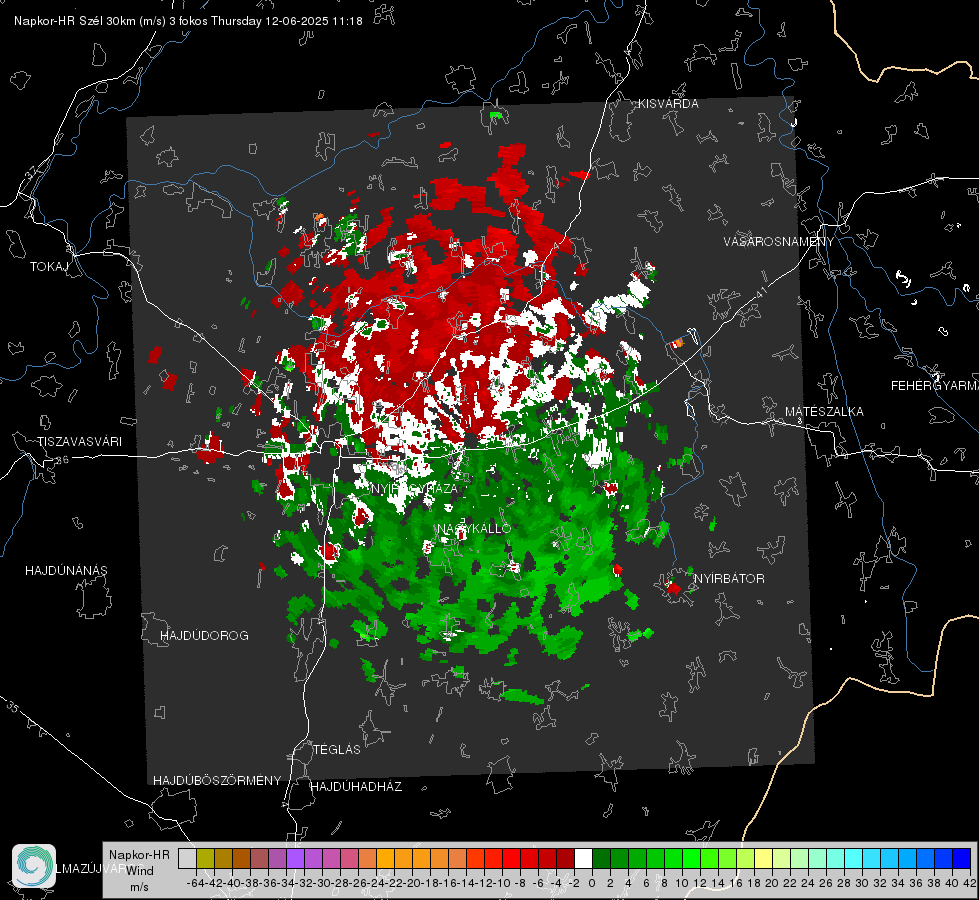Click the NYÍREGYHÁZA city label
979x900 pixels.
coord(415,488)
